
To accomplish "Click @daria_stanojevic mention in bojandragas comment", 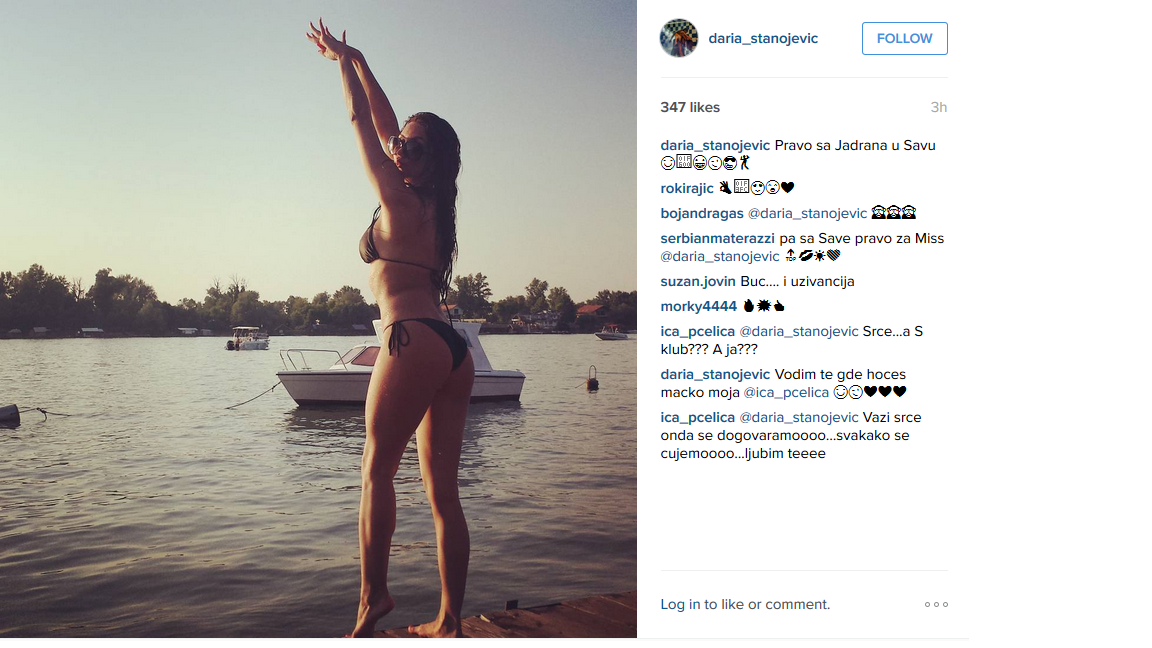I will [x=807, y=213].
